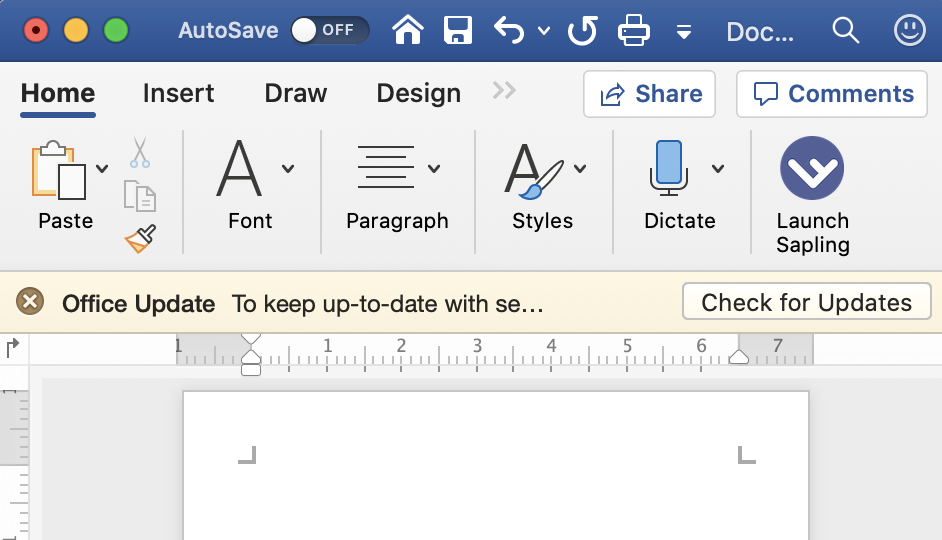The image size is (942, 540).
Task: Dismiss the Office Update banner
Action: pyautogui.click(x=30, y=302)
